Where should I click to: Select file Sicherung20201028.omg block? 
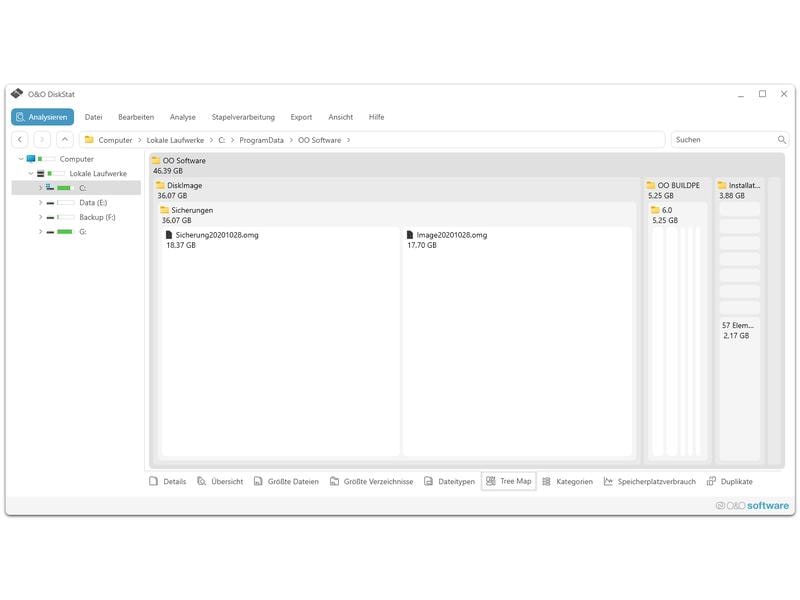click(x=280, y=342)
